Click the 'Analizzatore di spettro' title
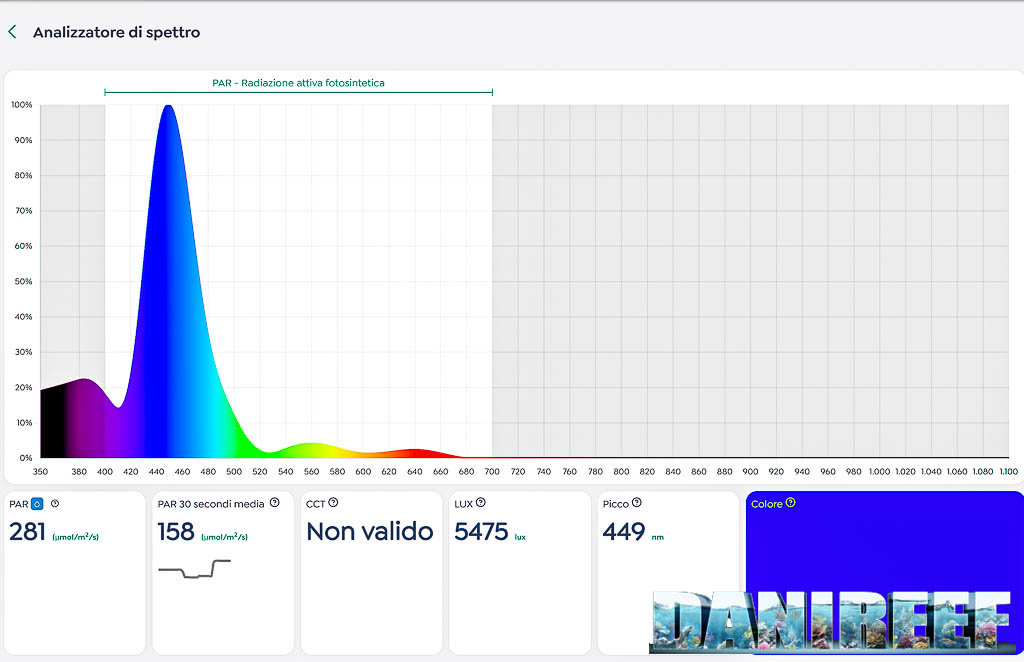Viewport: 1024px width, 662px height. (116, 32)
